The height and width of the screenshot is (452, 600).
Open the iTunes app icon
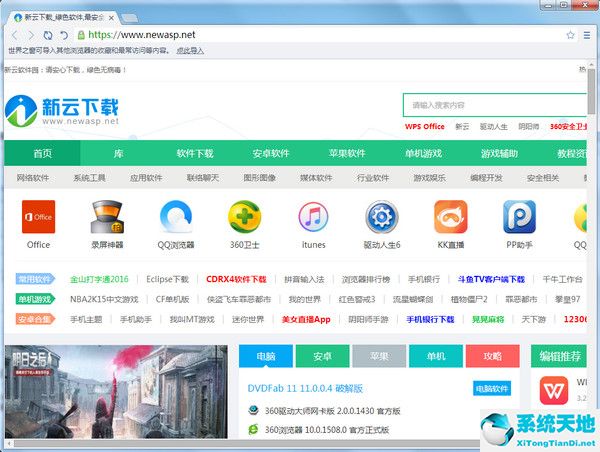313,217
